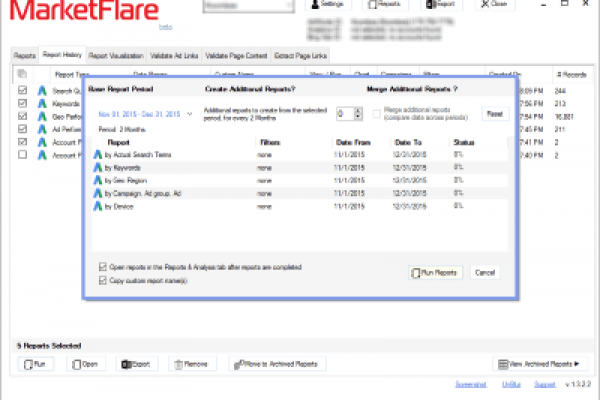600x400 pixels.
Task: Click the UnBlur link
Action: pos(511,384)
